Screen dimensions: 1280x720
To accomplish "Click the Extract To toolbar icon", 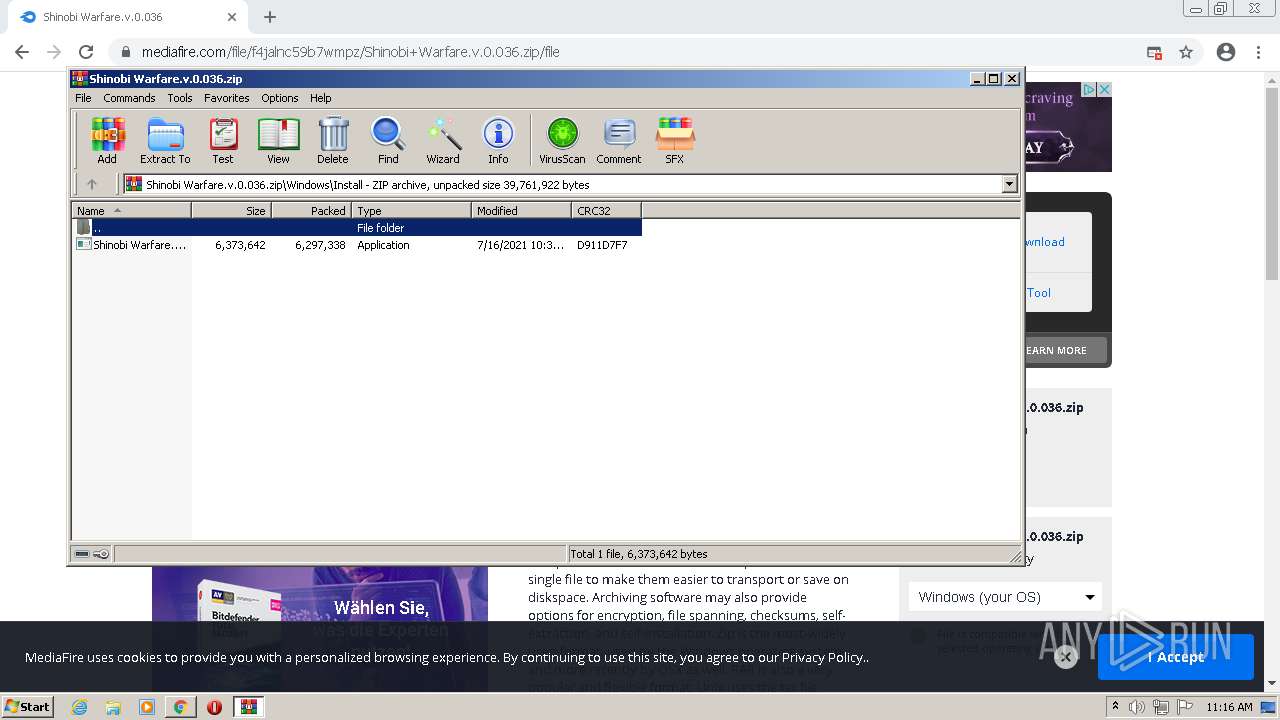I will (165, 140).
